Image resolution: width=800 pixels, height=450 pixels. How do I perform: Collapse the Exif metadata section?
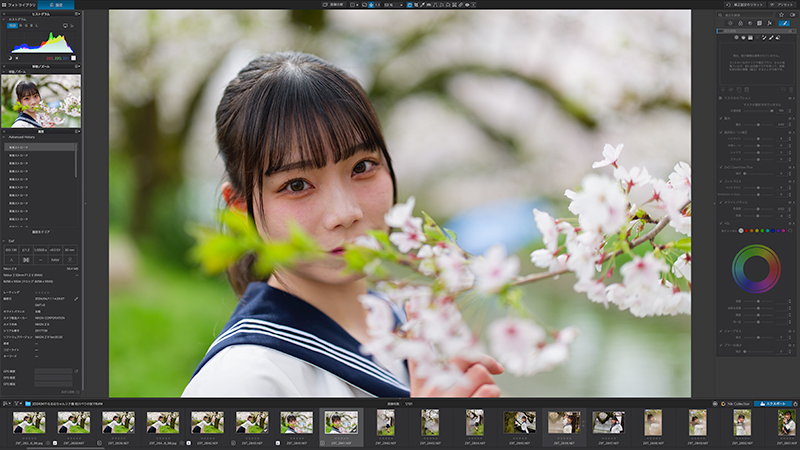(x=4, y=241)
